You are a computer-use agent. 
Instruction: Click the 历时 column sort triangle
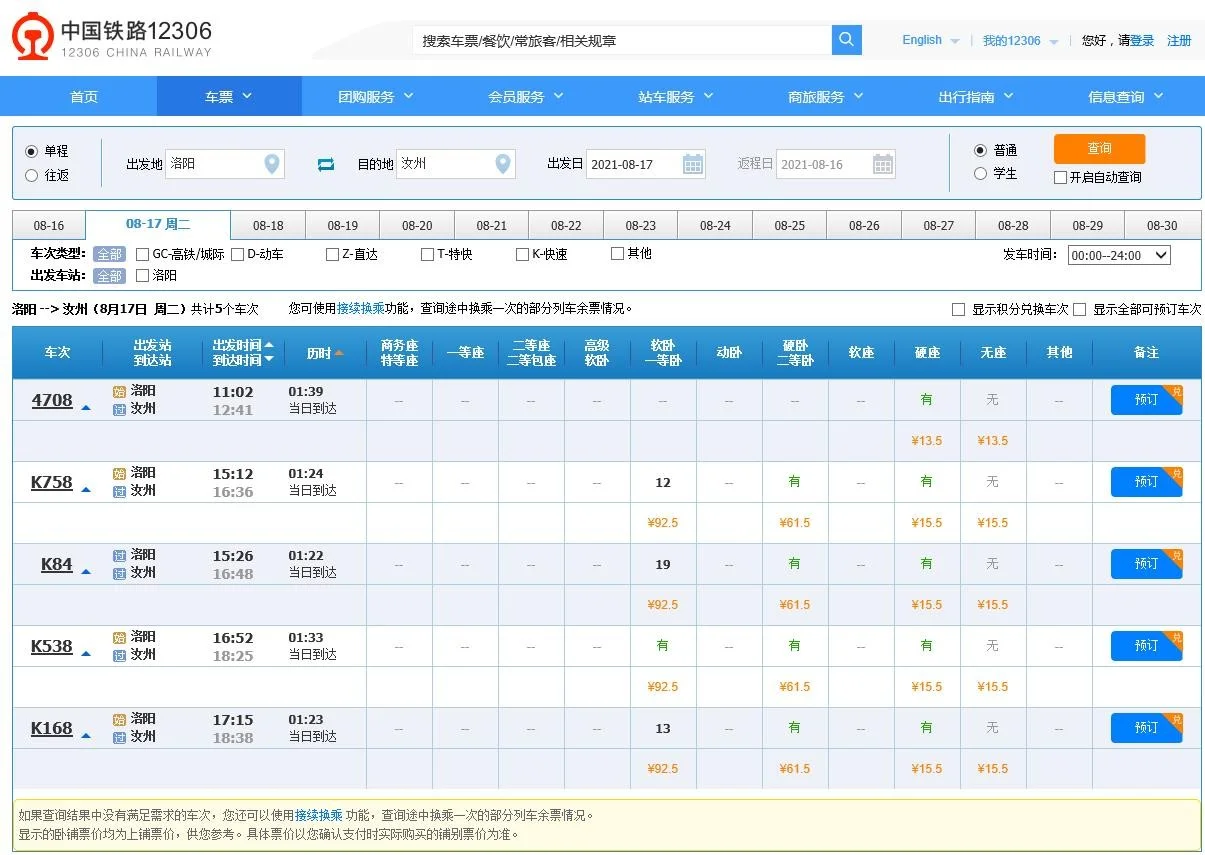pyautogui.click(x=339, y=352)
